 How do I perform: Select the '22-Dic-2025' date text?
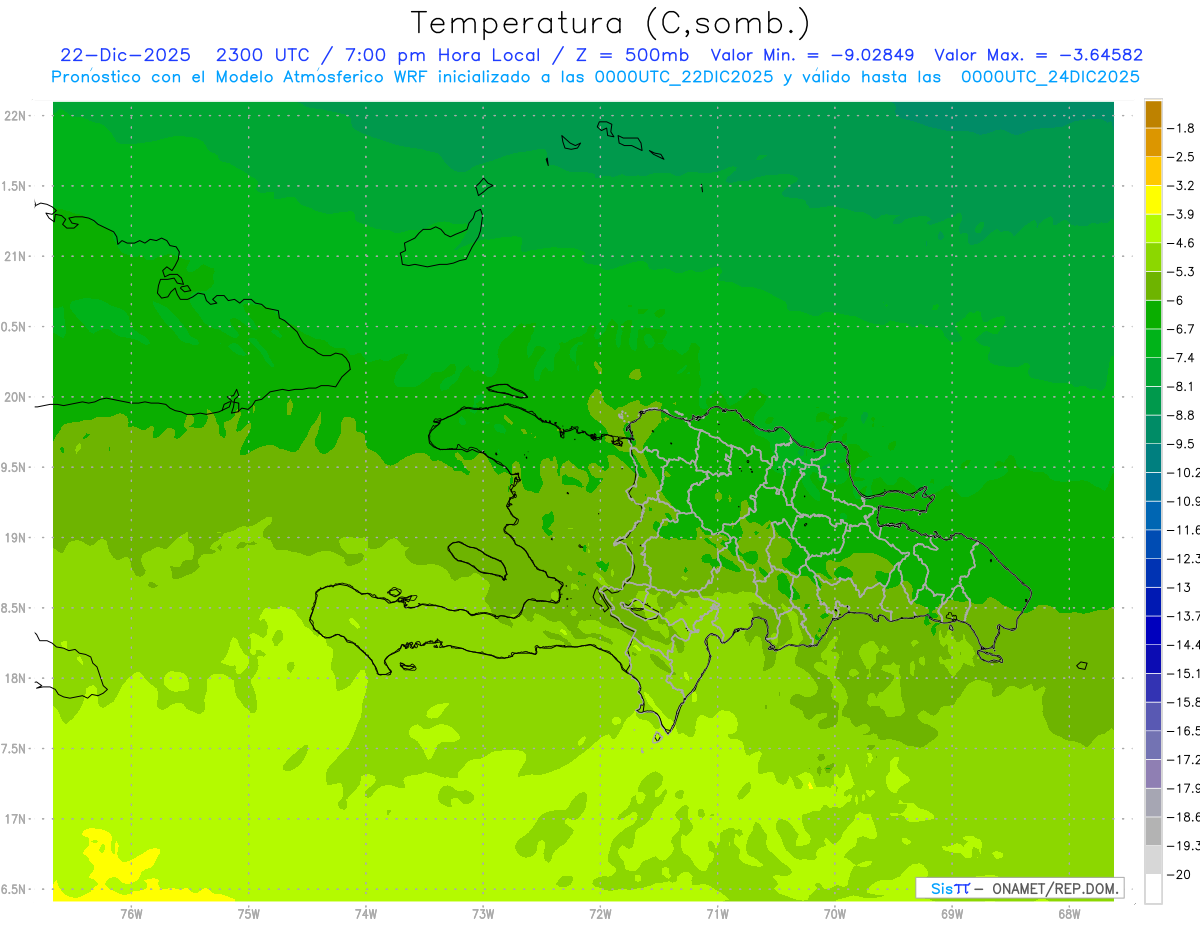click(125, 55)
